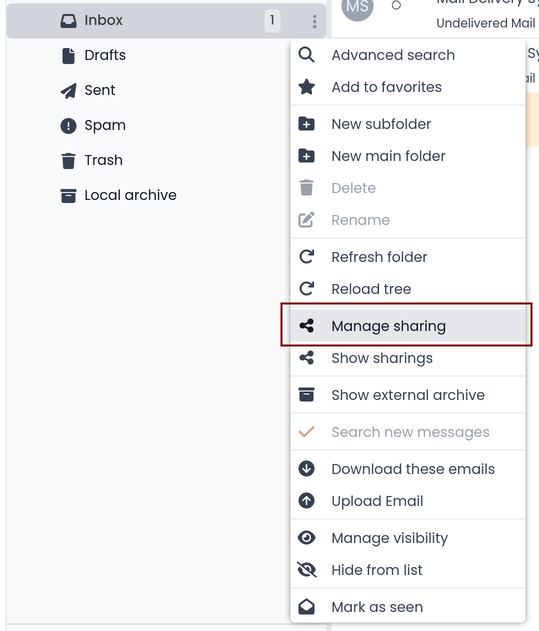Choose Show sharings from context menu
This screenshot has height=631, width=539.
tap(408, 358)
